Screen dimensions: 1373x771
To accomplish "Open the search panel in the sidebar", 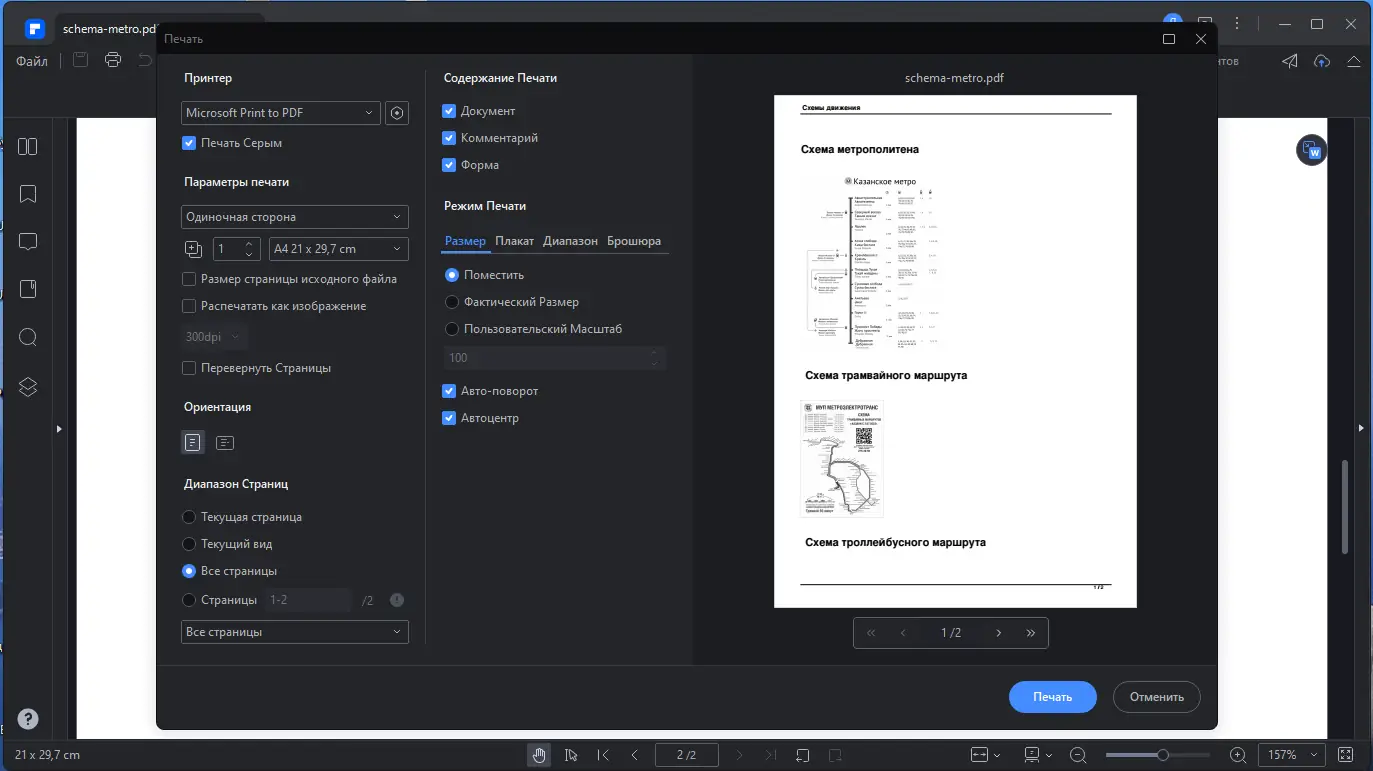I will click(28, 337).
